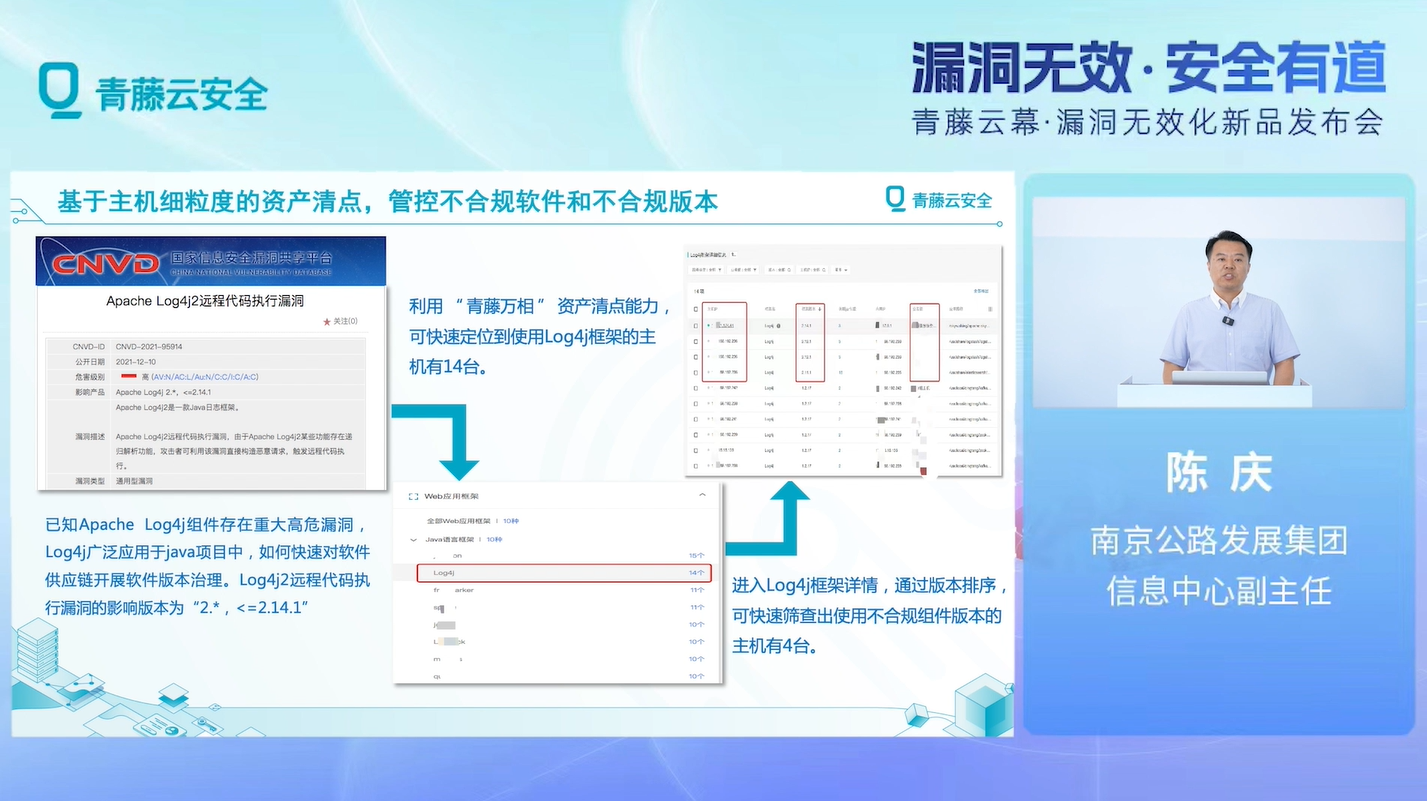The height and width of the screenshot is (801, 1427).
Task: Open the column settings icon in the table header
Action: coord(990,309)
